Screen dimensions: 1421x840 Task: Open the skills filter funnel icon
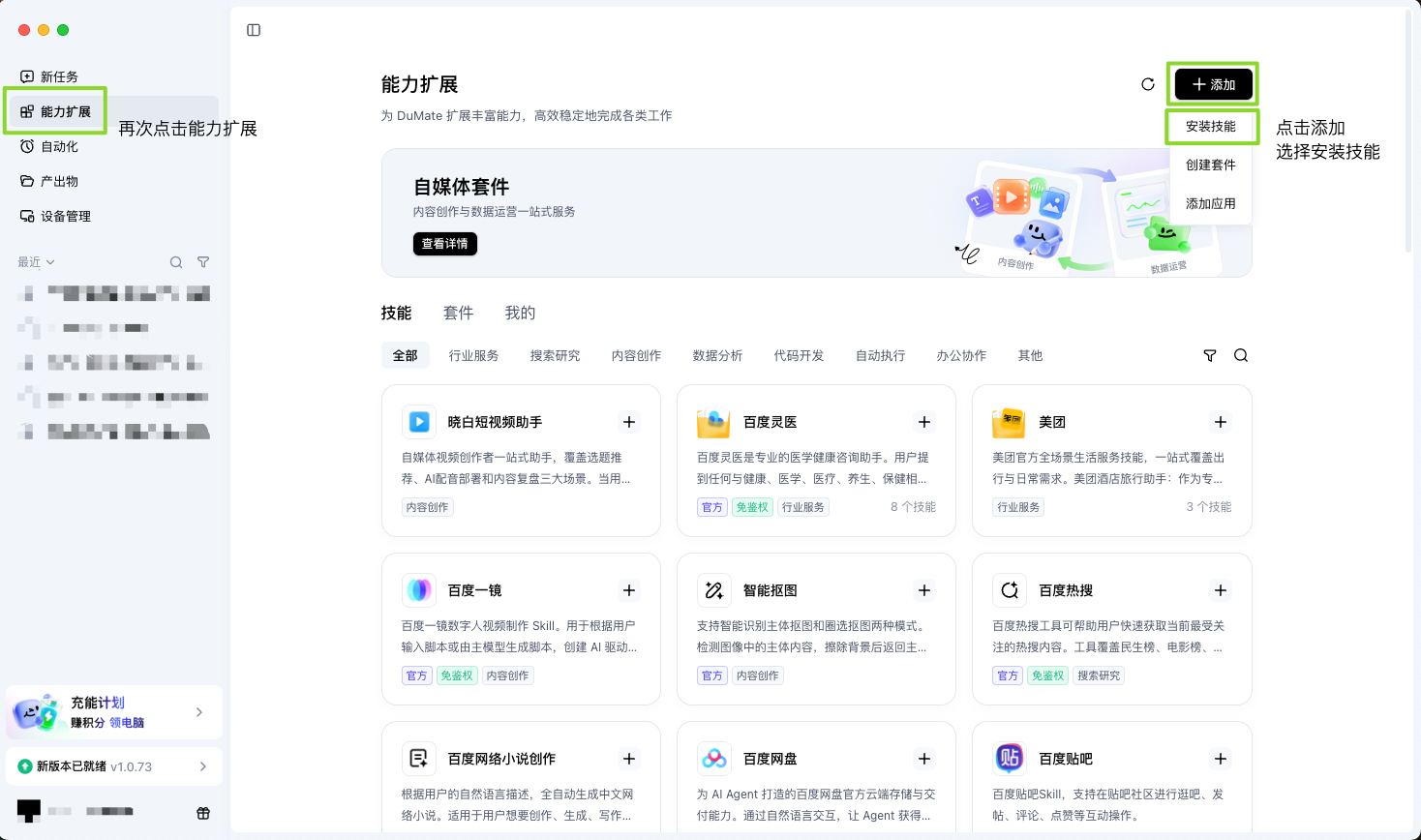tap(1210, 355)
